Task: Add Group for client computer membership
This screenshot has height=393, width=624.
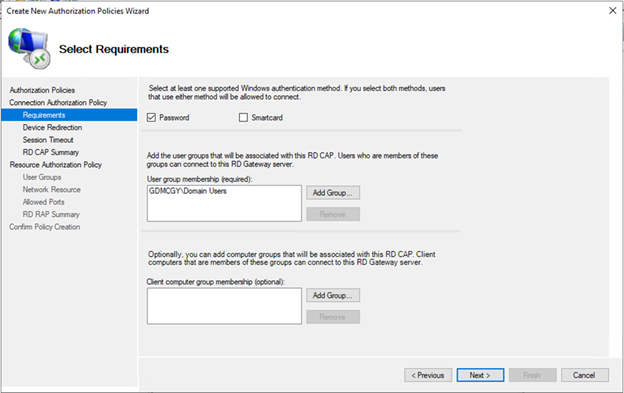Action: pyautogui.click(x=333, y=295)
